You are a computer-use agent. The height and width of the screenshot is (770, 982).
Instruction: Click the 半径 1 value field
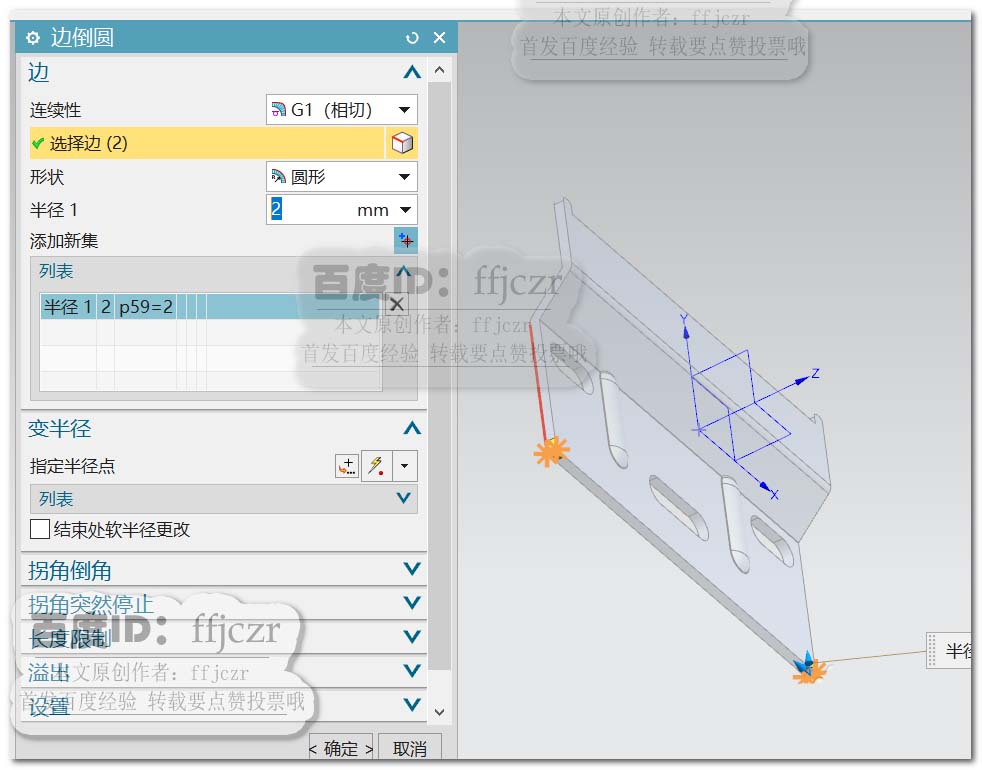[310, 209]
